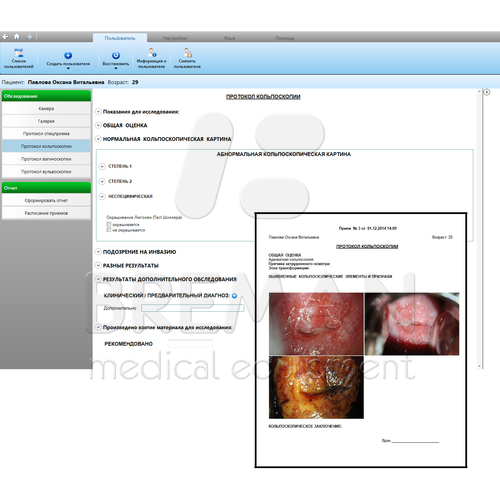This screenshot has width=500, height=500.
Task: Click patient name Павлова Оксана Витальевна
Action: click(66, 82)
